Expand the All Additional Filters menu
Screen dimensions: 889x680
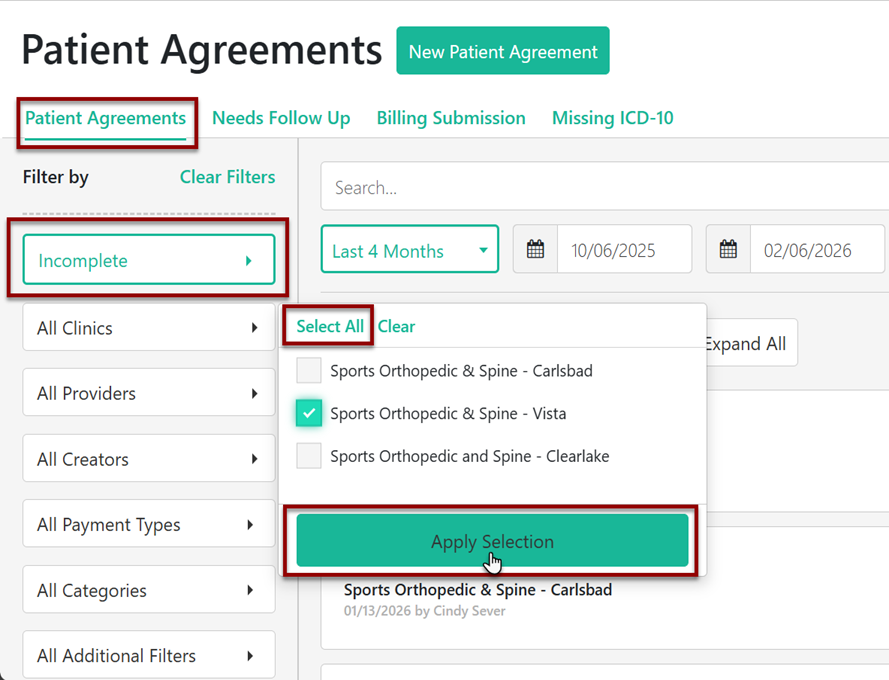[148, 656]
